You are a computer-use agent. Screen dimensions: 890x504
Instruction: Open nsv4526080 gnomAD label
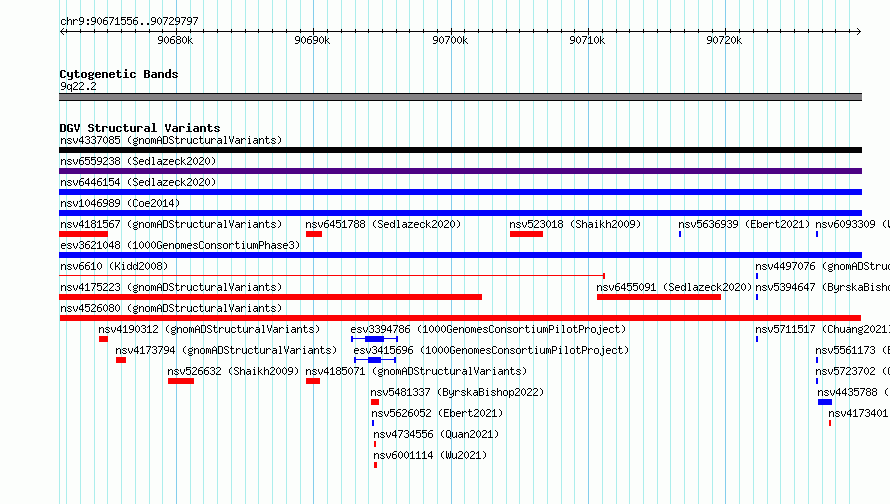click(x=171, y=308)
